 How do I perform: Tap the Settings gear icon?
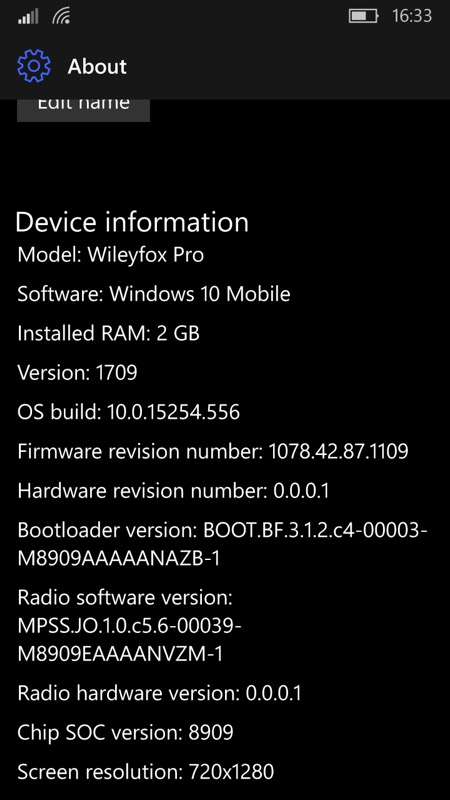(34, 66)
